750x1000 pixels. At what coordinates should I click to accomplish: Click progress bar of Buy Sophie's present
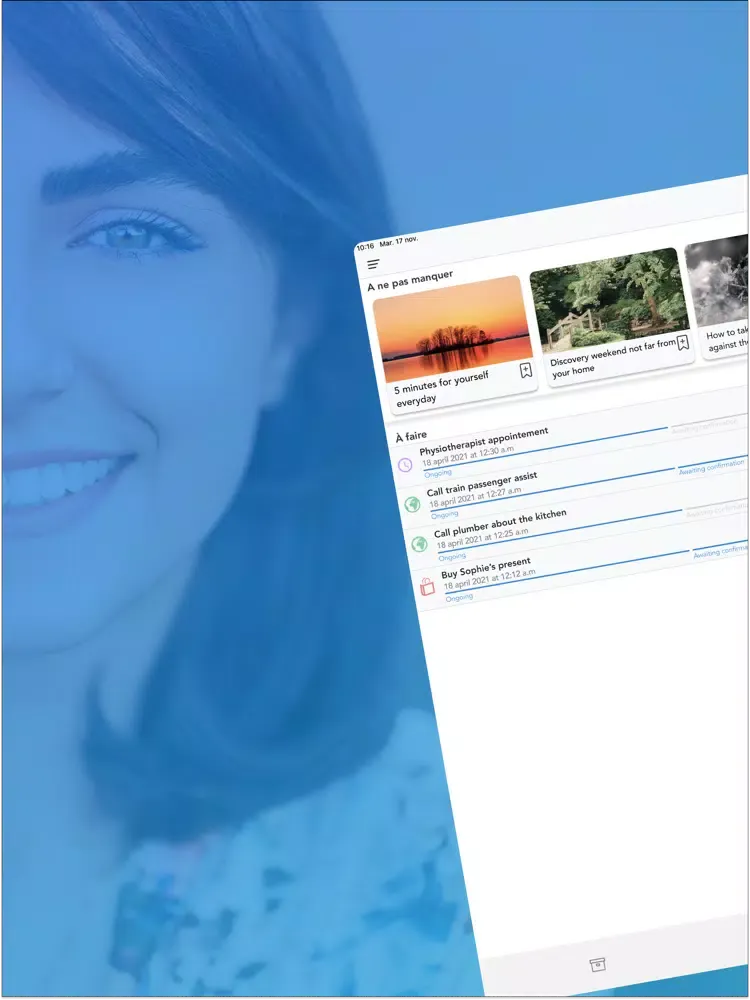[x=567, y=572]
